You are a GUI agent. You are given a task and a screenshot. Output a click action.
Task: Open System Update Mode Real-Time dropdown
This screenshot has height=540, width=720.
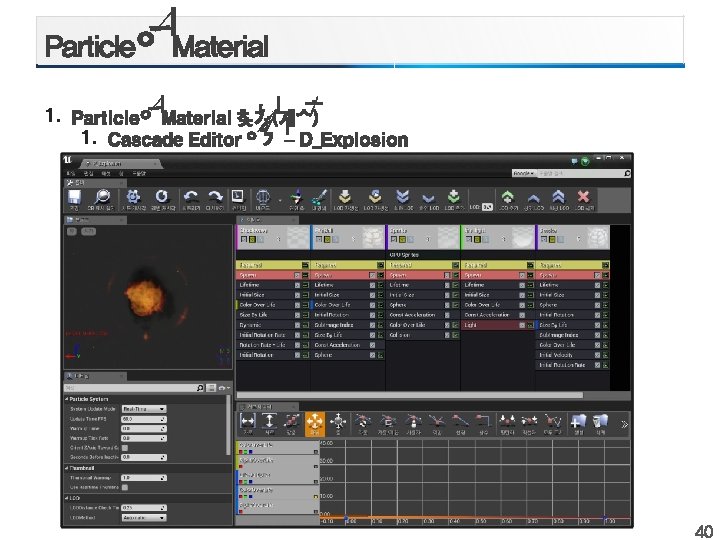point(144,409)
